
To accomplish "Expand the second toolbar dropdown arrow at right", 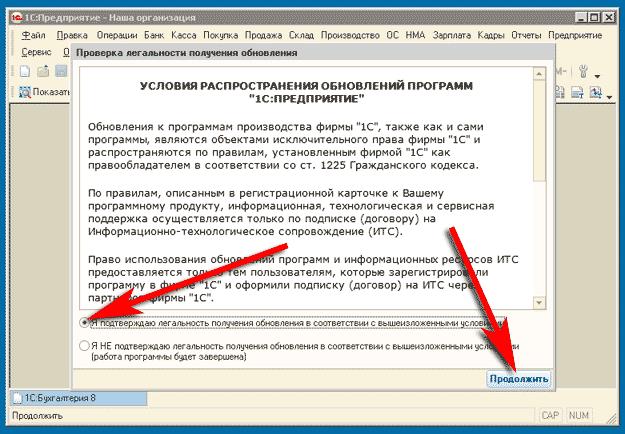I will (x=608, y=95).
